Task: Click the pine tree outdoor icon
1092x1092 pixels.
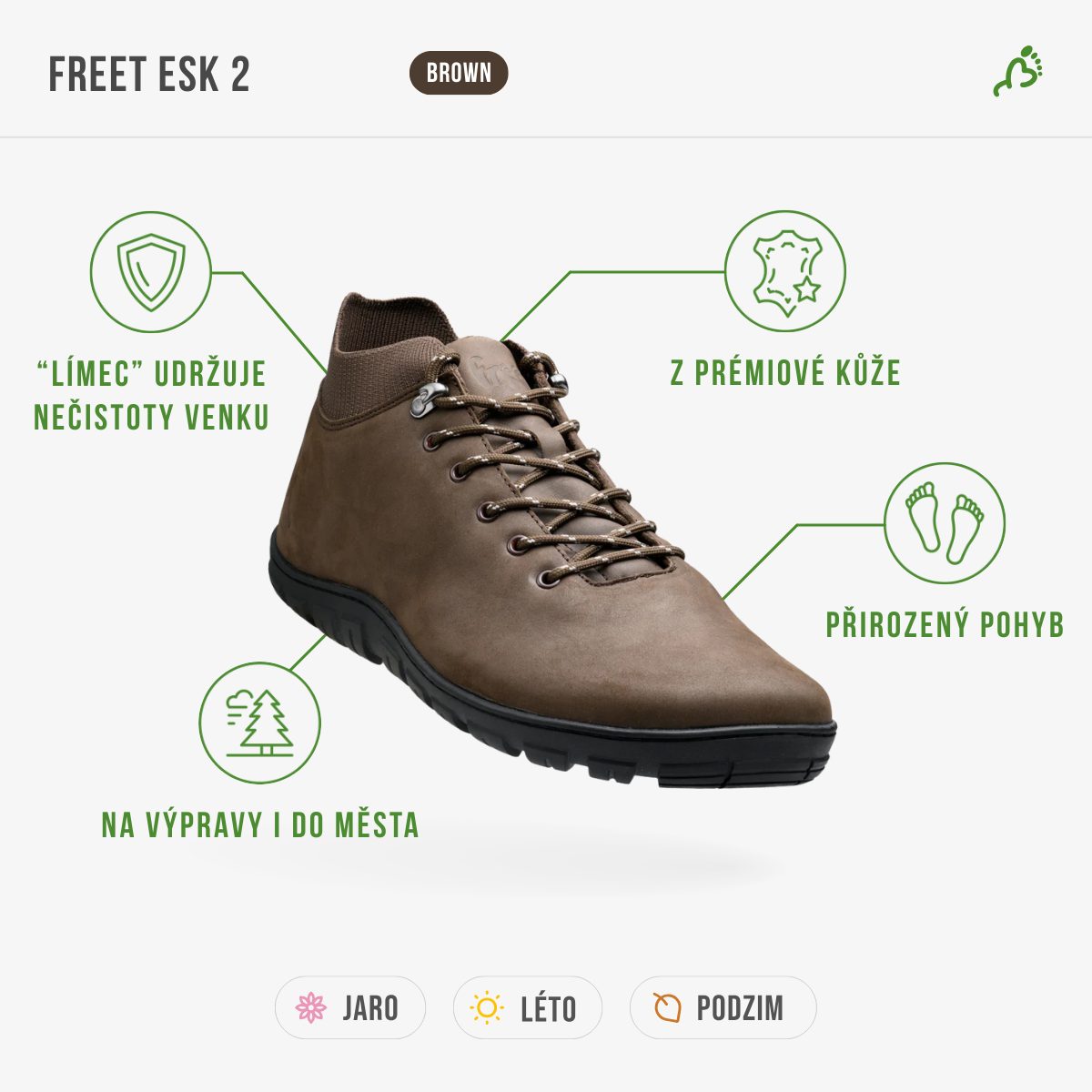Action: (x=260, y=723)
